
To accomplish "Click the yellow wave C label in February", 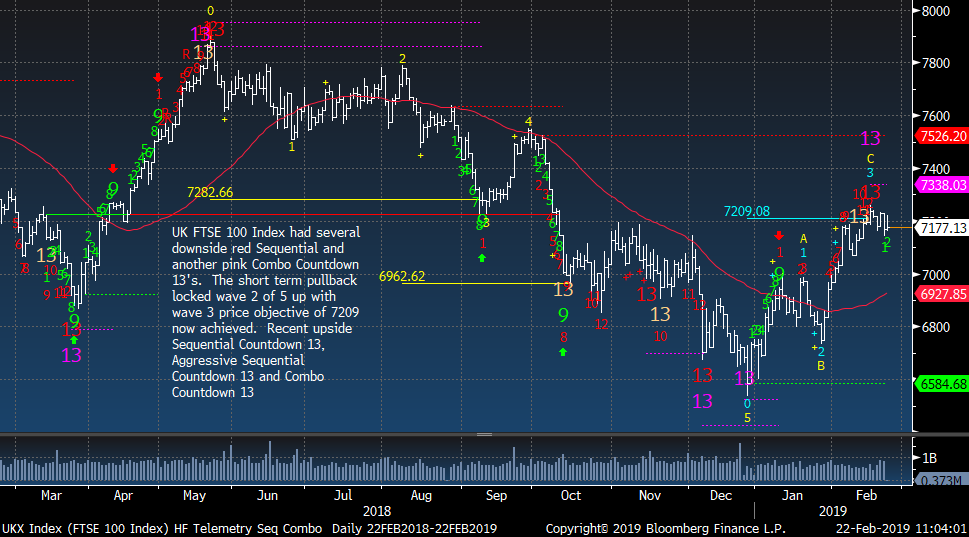I will point(870,159).
